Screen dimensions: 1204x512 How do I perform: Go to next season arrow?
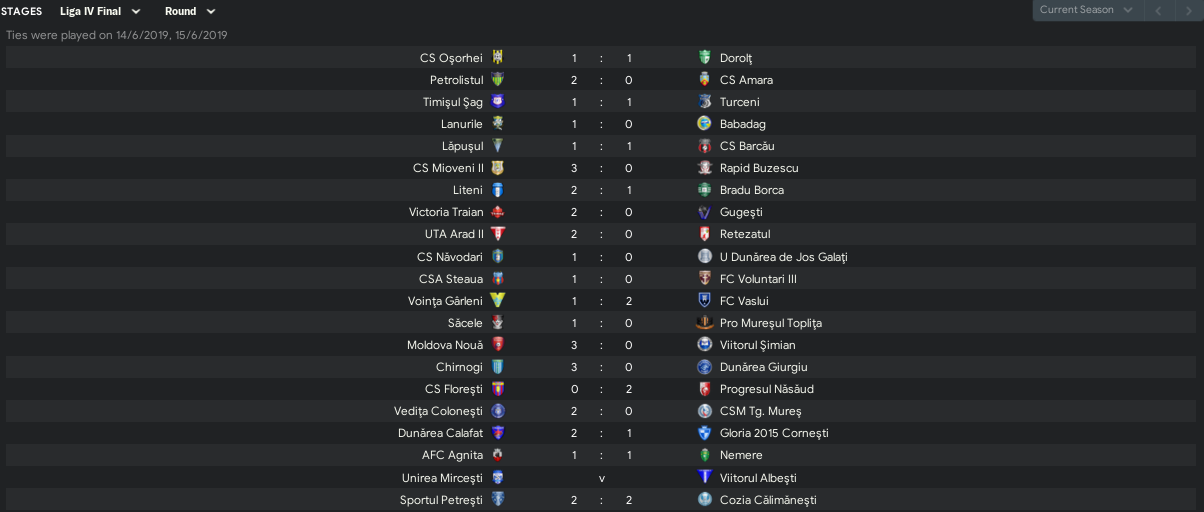pyautogui.click(x=1188, y=10)
